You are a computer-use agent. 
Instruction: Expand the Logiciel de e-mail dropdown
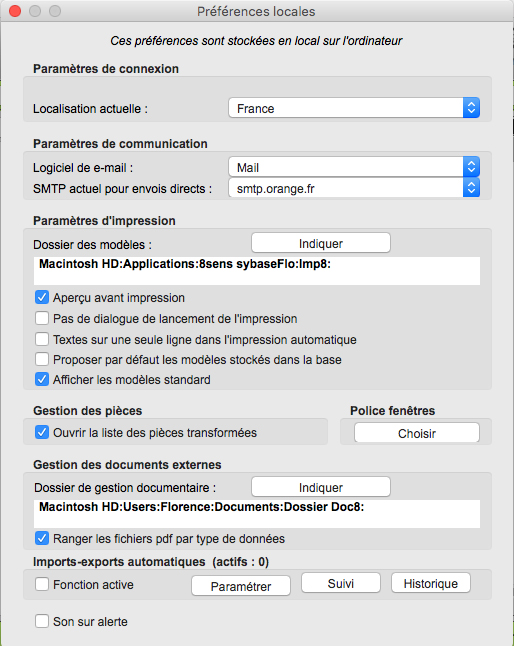coord(354,167)
